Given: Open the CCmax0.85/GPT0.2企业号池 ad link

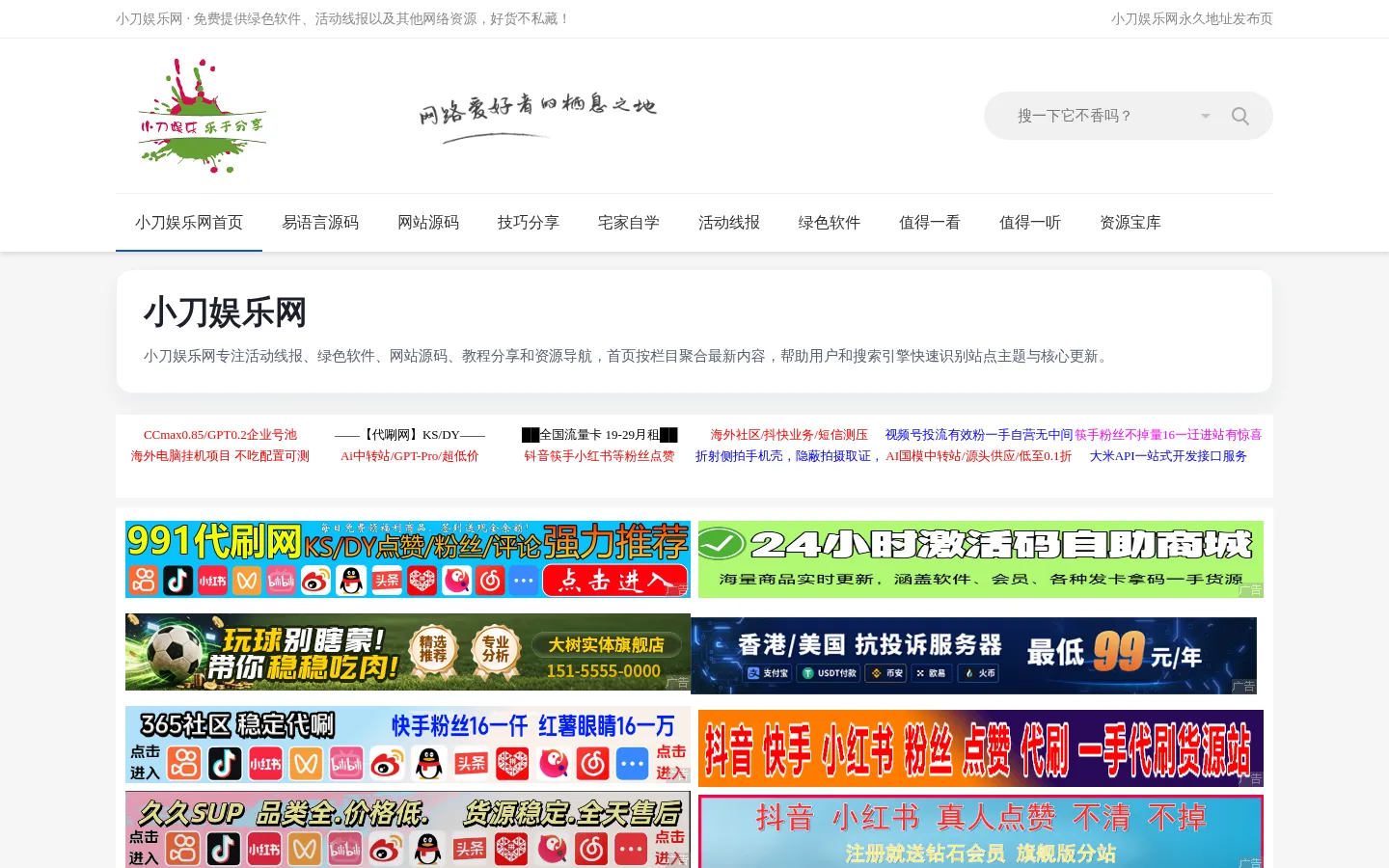Looking at the screenshot, I should coord(220,435).
